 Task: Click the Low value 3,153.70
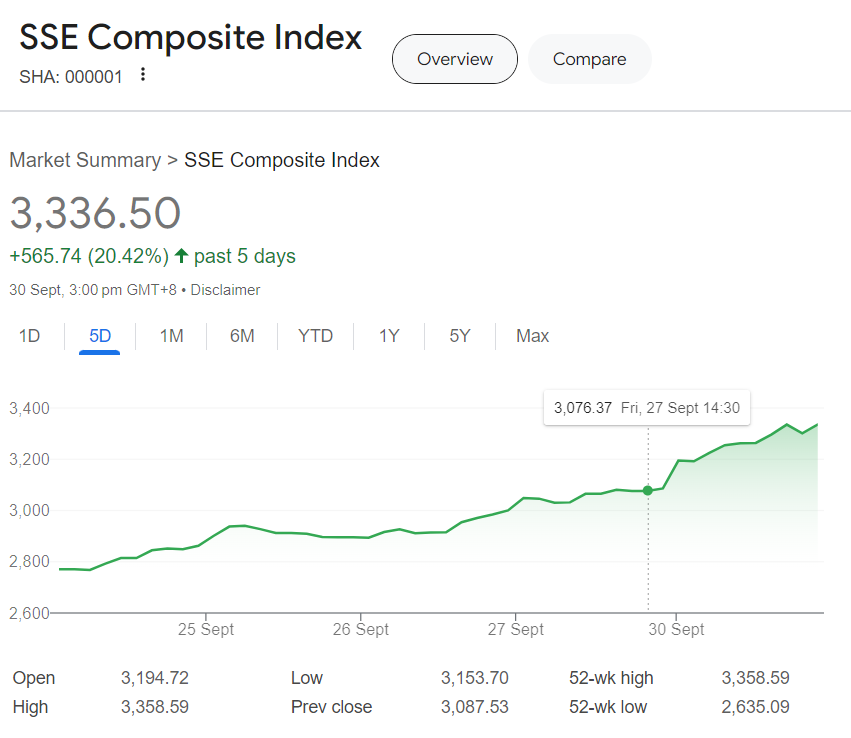(x=474, y=678)
